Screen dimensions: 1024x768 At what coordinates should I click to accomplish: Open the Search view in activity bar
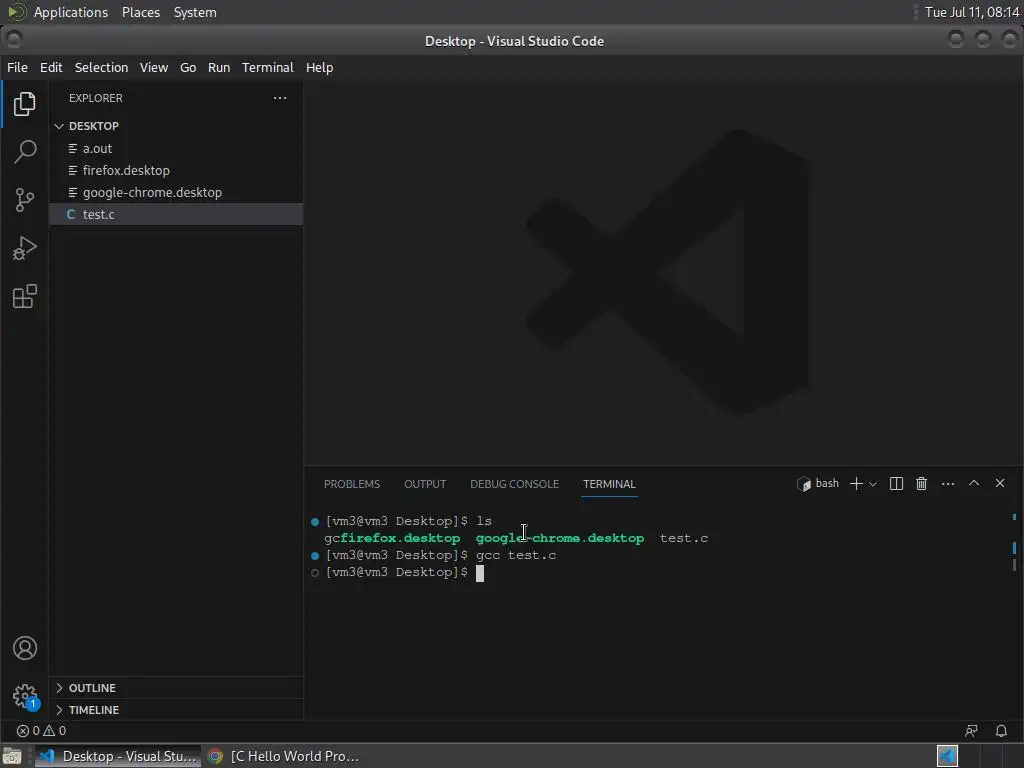pos(25,152)
